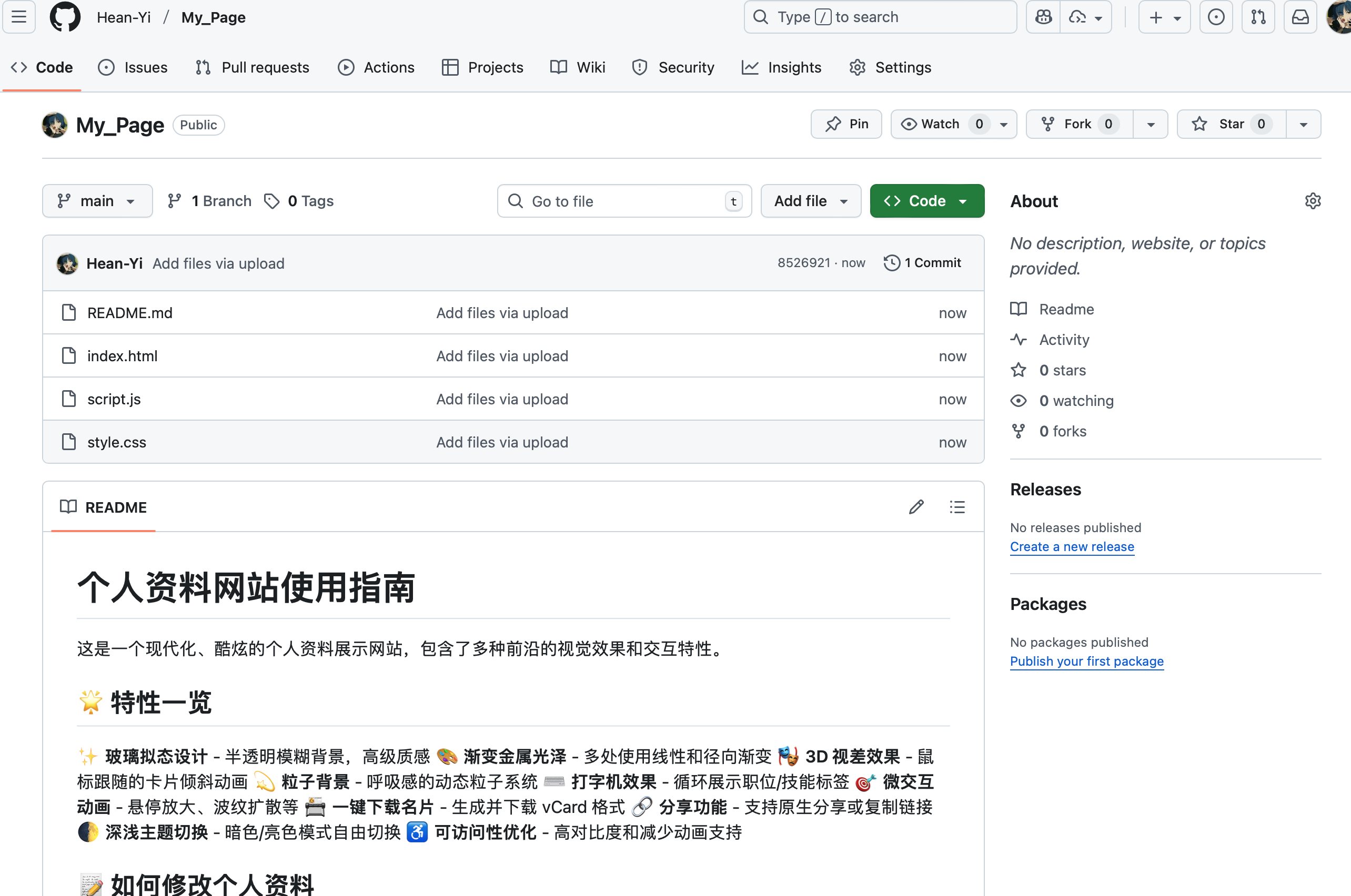Edit the README using the pencil icon
The height and width of the screenshot is (896, 1351).
[x=916, y=506]
